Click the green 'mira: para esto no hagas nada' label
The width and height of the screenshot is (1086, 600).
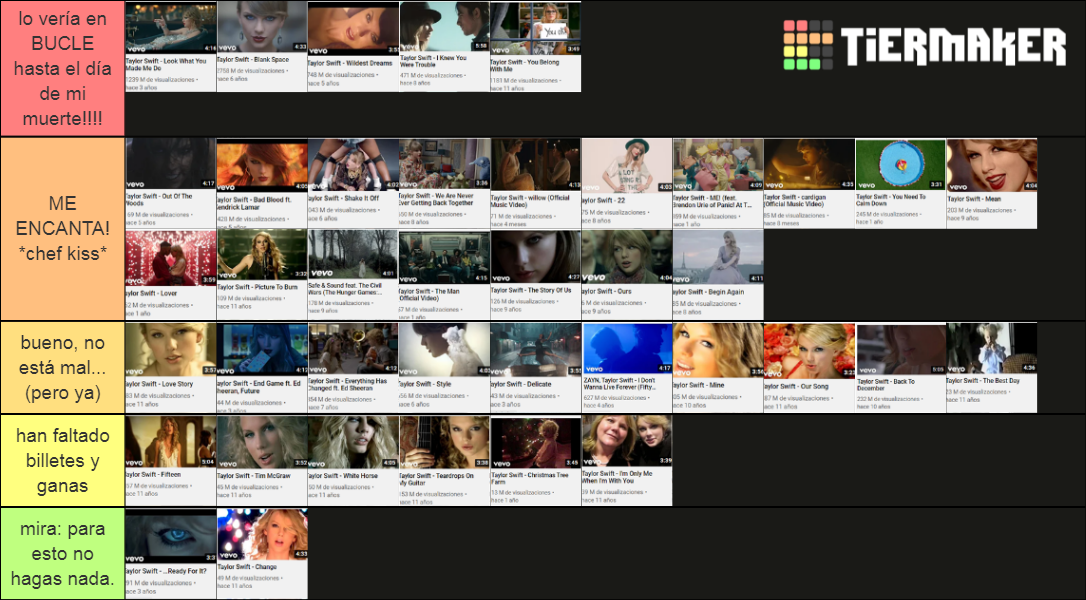click(62, 554)
